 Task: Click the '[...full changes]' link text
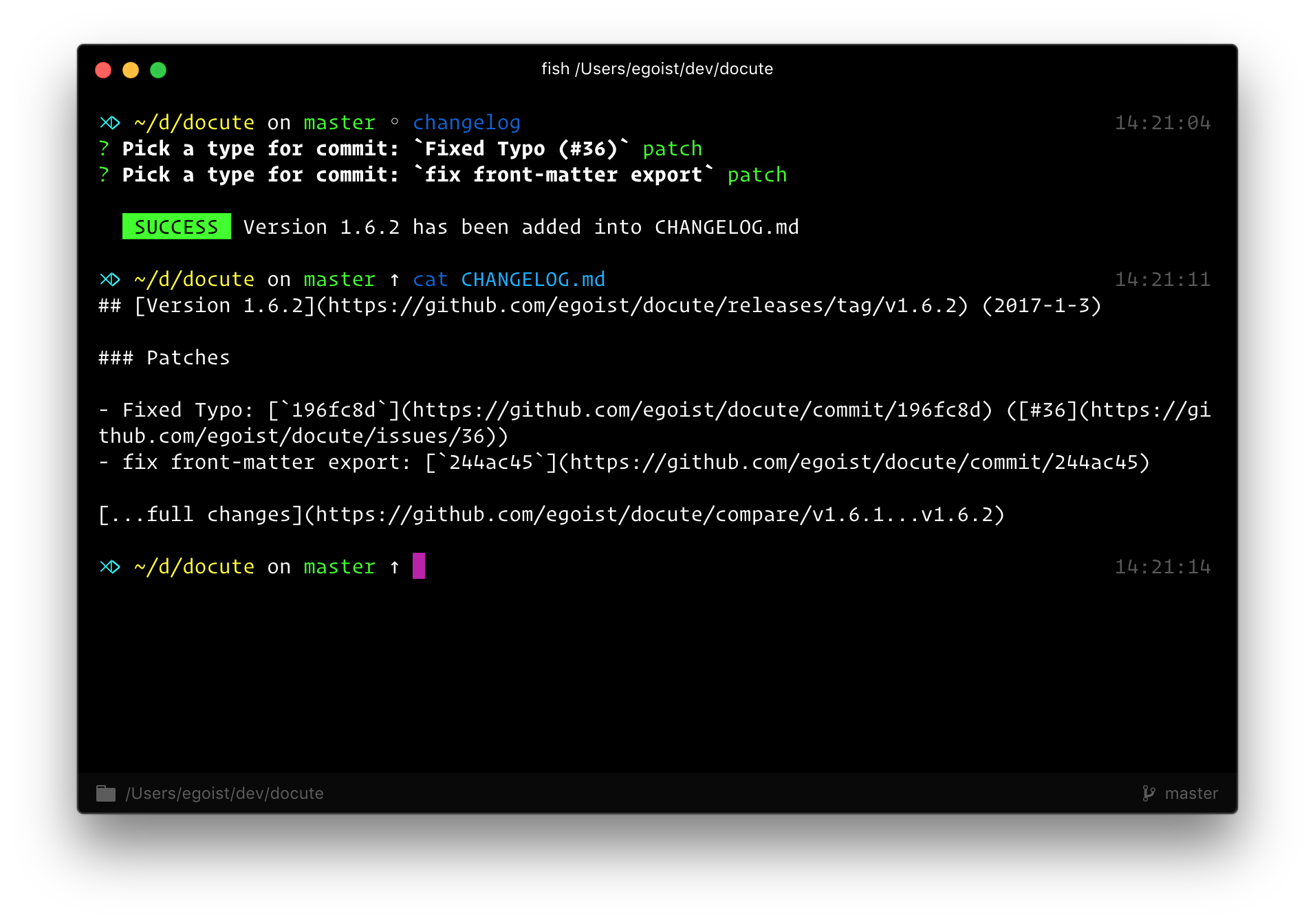click(x=201, y=514)
